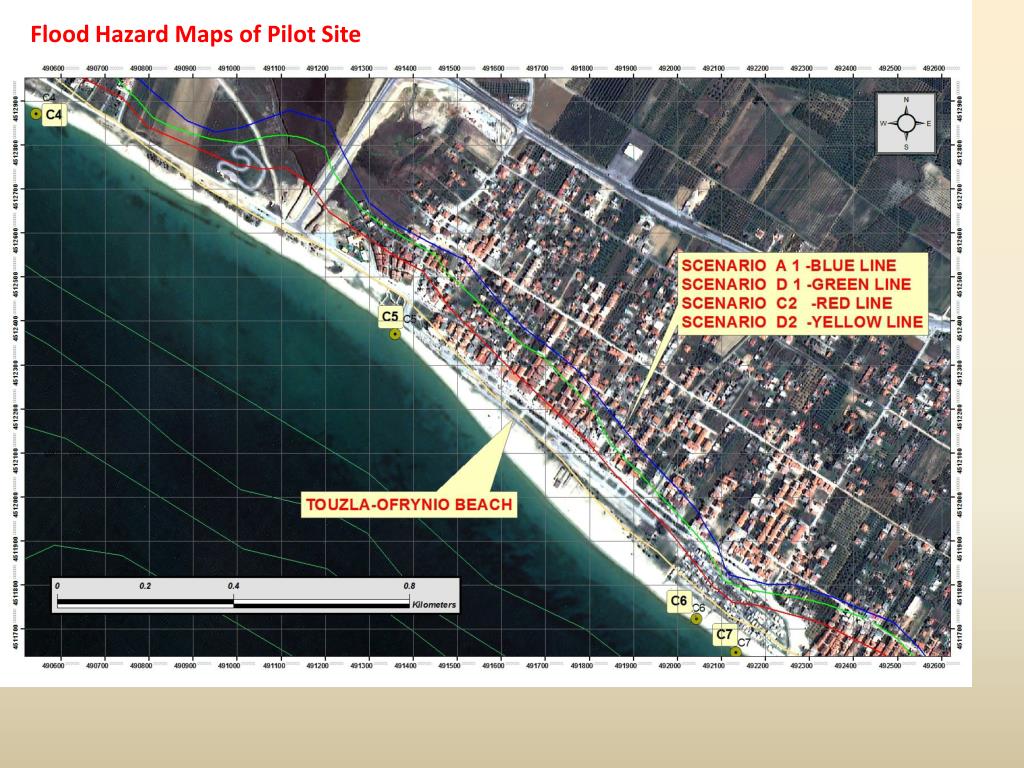Click the C4 label box
This screenshot has width=1024, height=768.
pos(54,116)
